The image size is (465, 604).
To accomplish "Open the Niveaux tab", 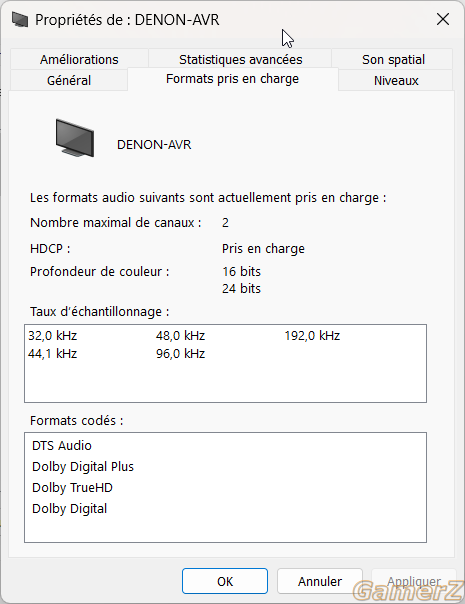I will 396,80.
